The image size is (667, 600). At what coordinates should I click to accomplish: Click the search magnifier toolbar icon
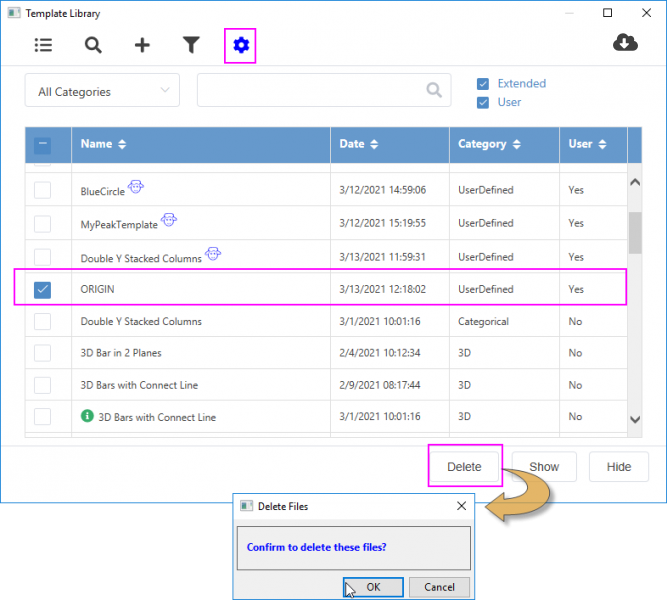click(93, 45)
